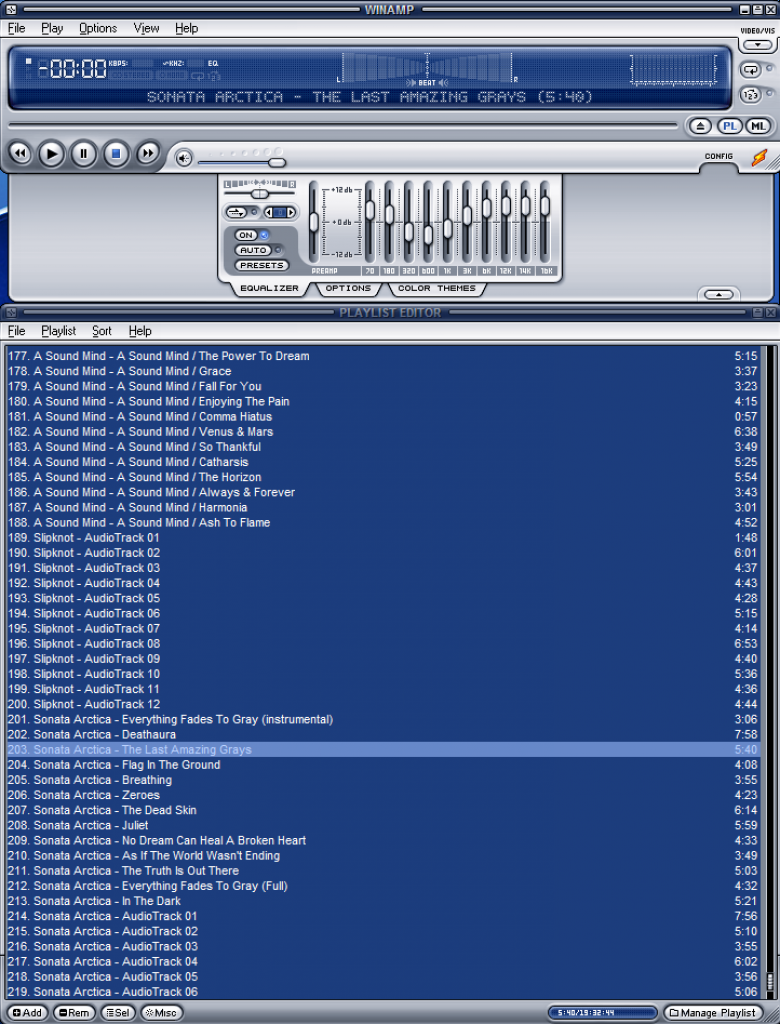Click the song seek bar
This screenshot has height=1024, width=780.
[343, 125]
